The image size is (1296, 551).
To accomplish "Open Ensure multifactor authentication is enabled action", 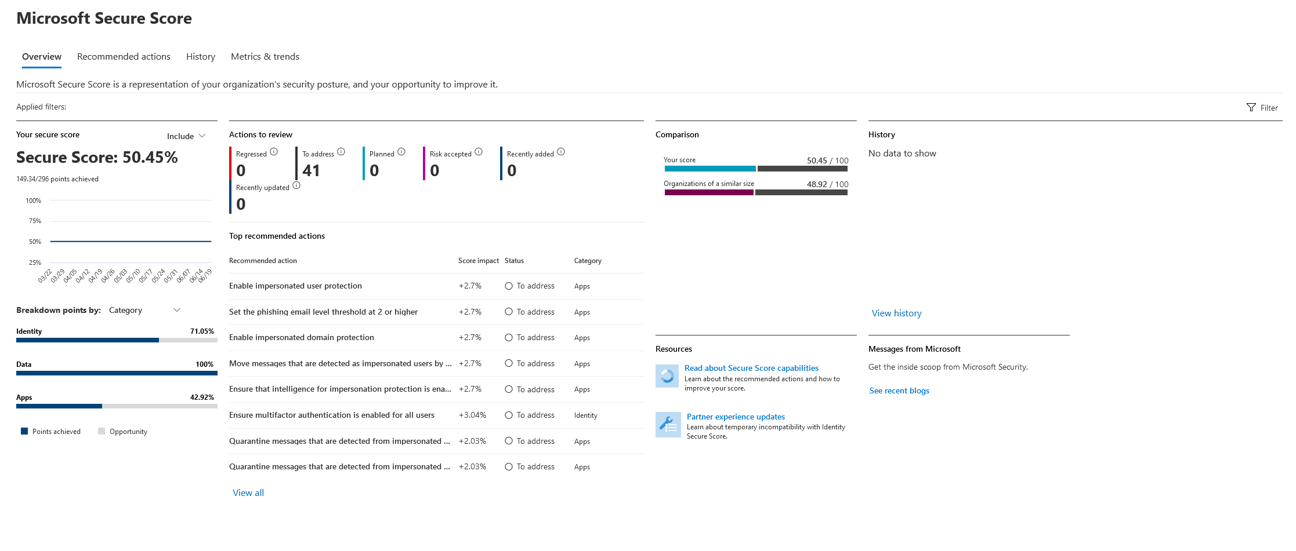I will tap(332, 415).
